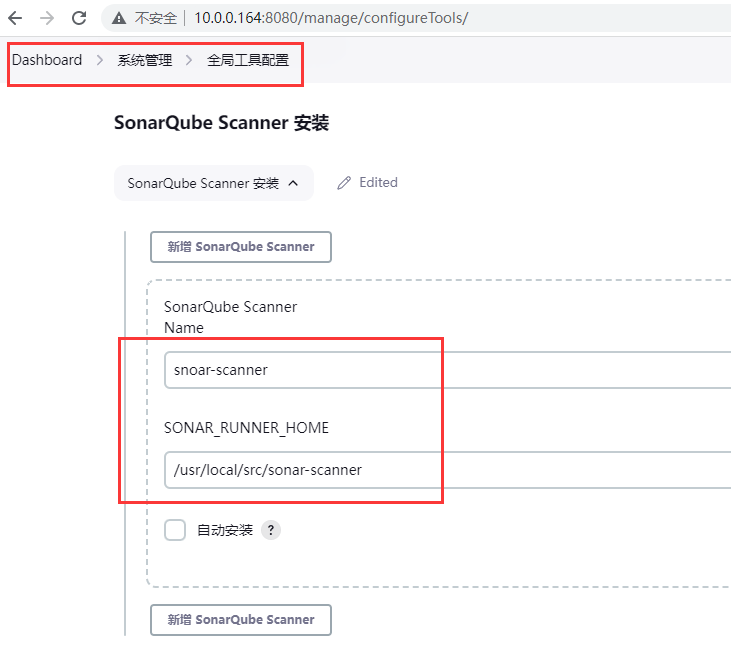
Task: Open the 全局工具配置 breadcrumb
Action: click(248, 60)
